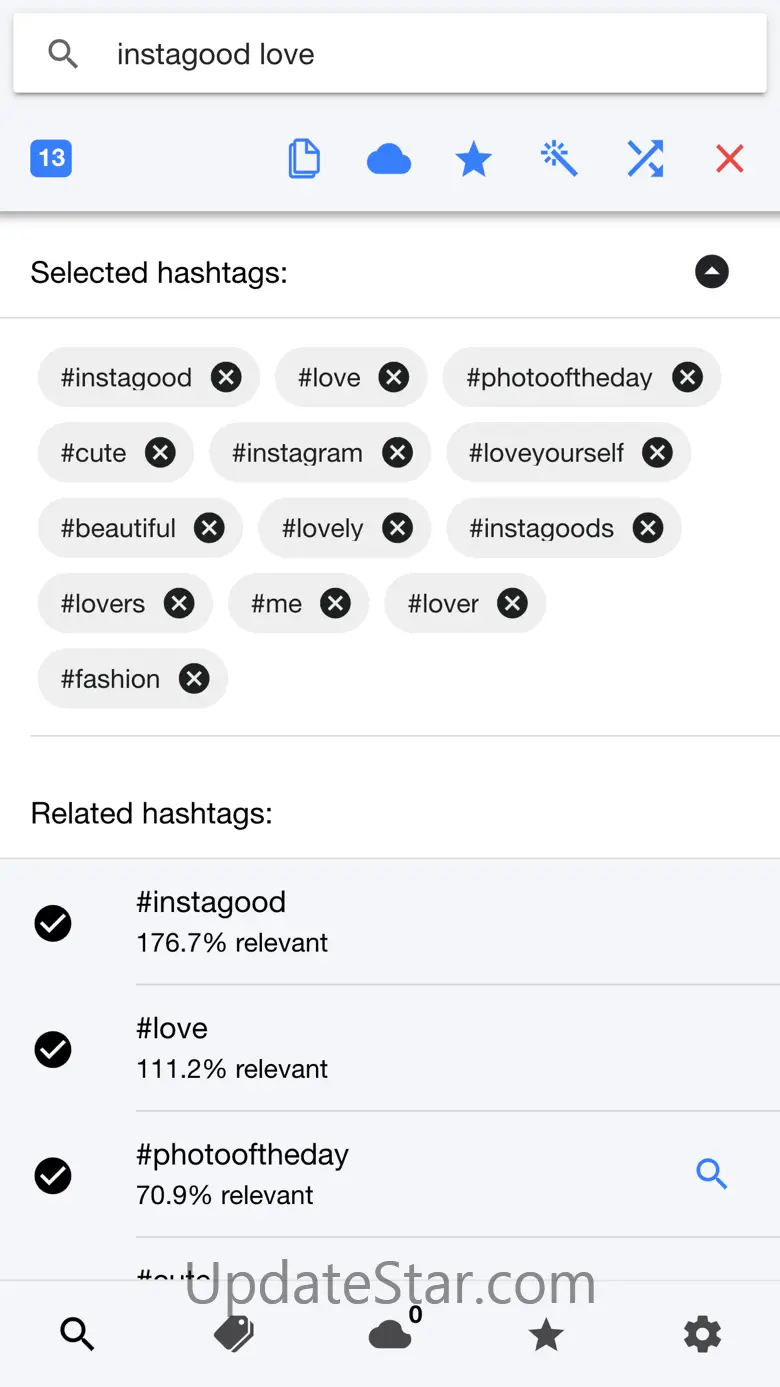Click the blue cloud icon in toolbar
The height and width of the screenshot is (1387, 780).
389,159
